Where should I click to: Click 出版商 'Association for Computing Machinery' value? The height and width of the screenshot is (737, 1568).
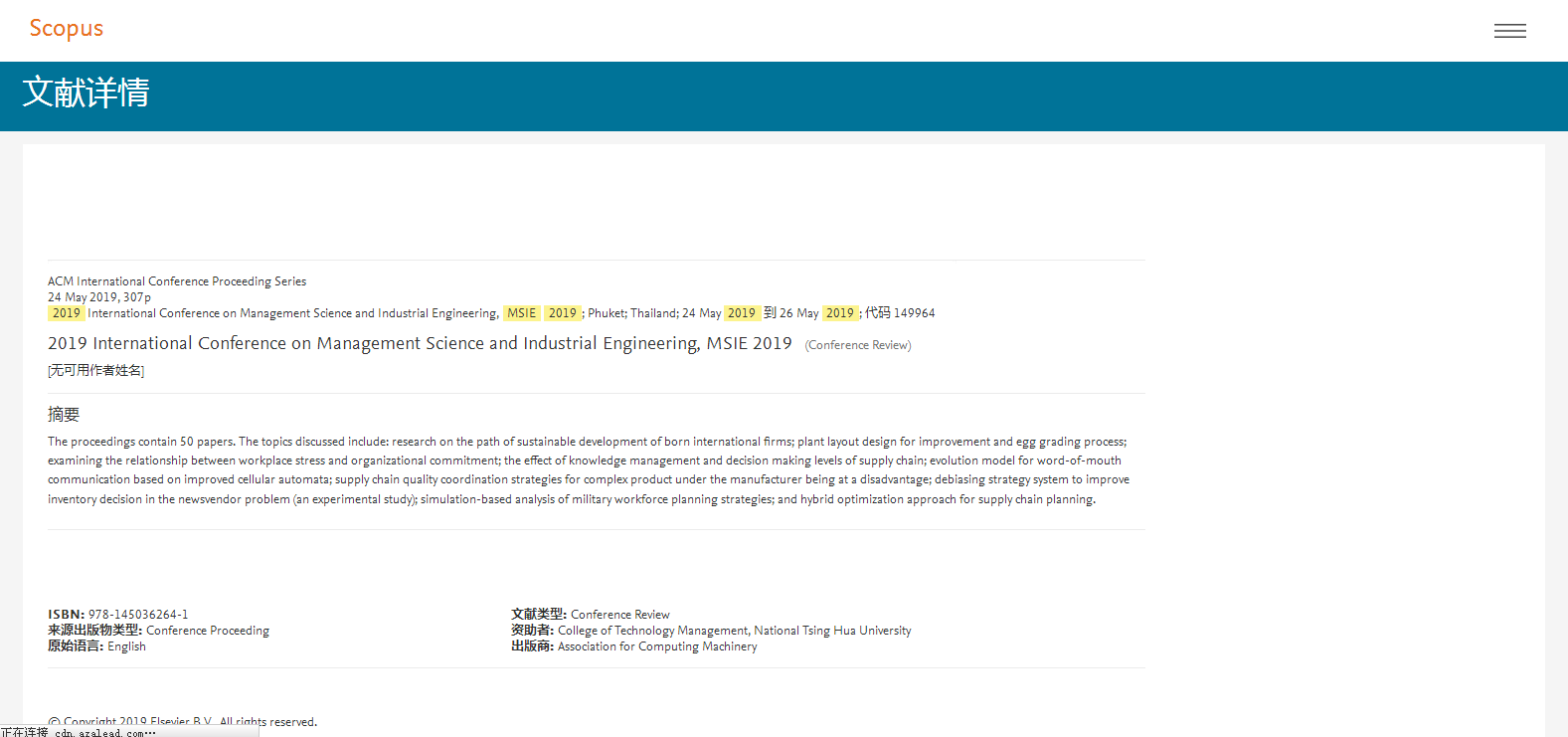[x=657, y=646]
